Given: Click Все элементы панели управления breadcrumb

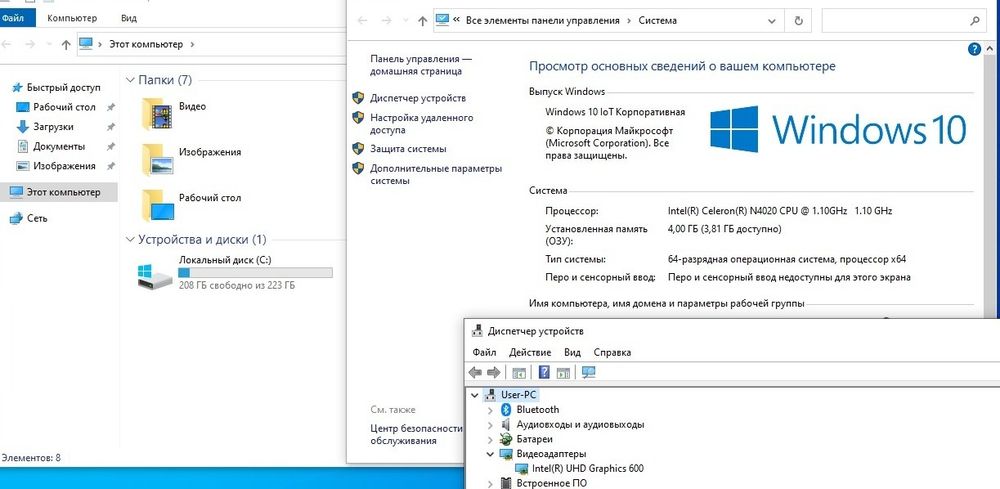Looking at the screenshot, I should [x=543, y=20].
